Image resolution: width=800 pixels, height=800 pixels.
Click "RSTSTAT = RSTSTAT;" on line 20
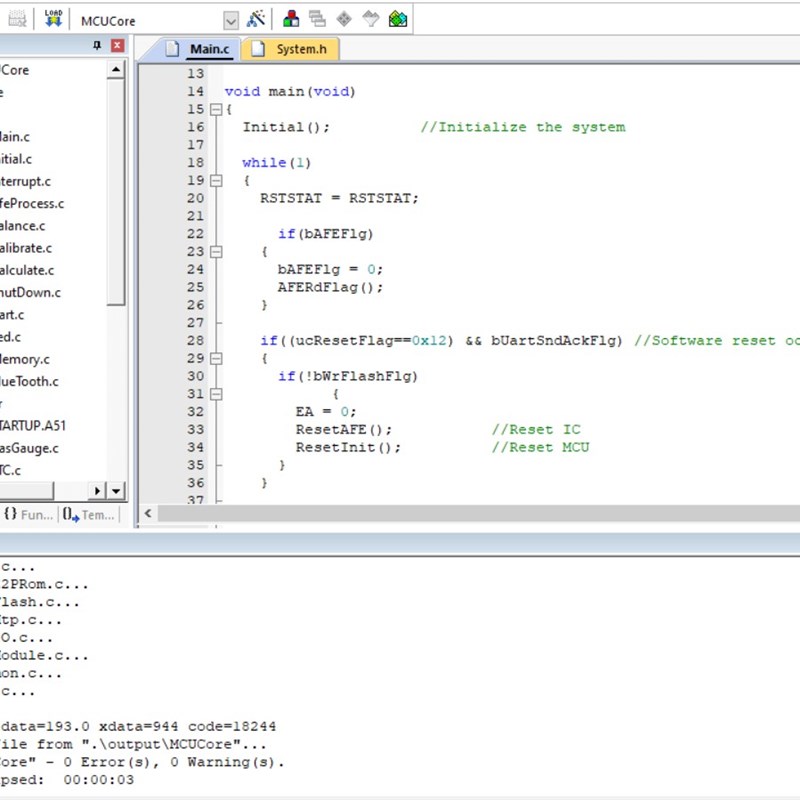coord(339,198)
